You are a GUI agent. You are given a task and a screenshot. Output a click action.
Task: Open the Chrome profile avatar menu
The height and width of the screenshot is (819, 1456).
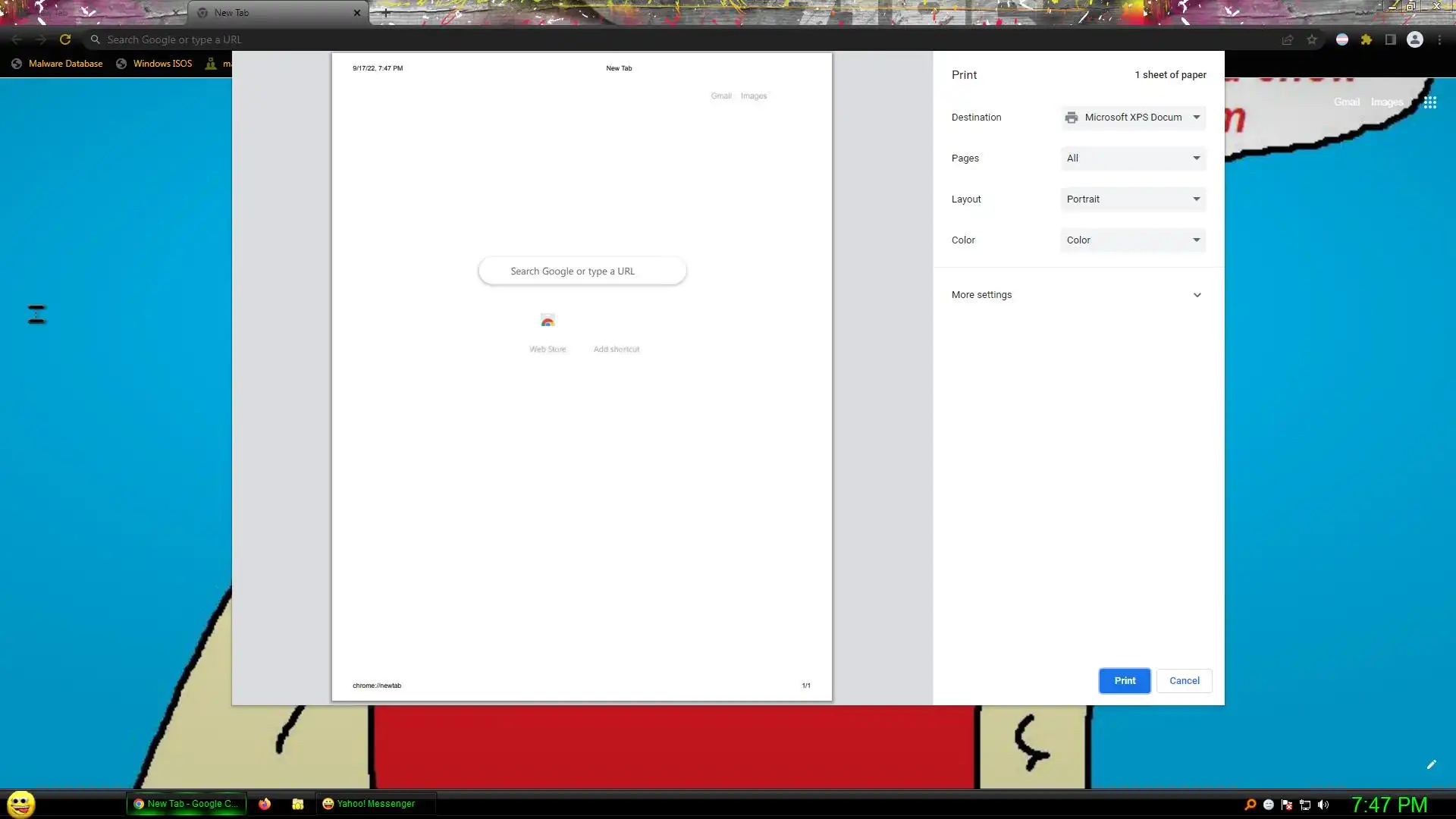1414,39
